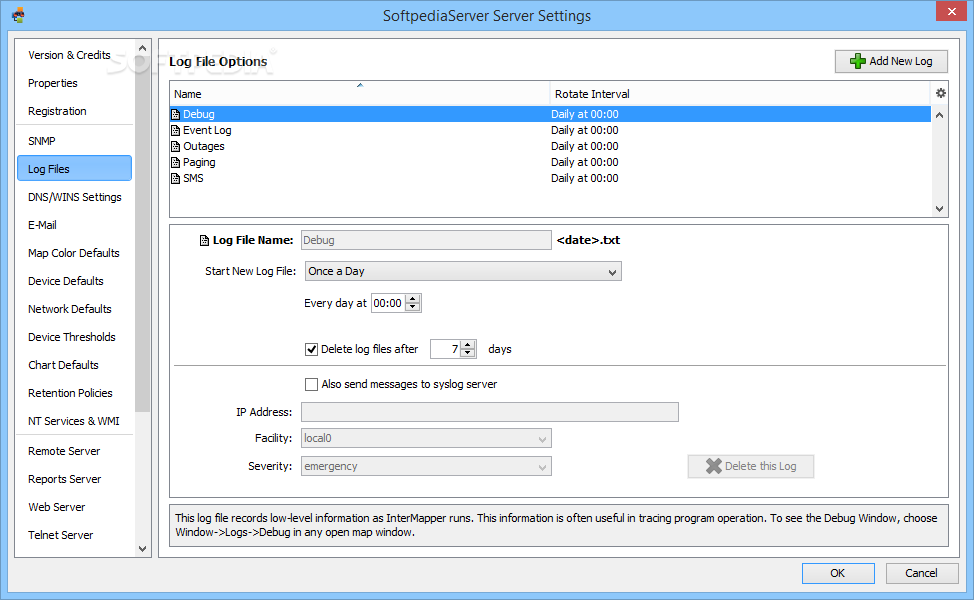The width and height of the screenshot is (974, 600).
Task: Click the application icon in title bar
Action: (18, 15)
